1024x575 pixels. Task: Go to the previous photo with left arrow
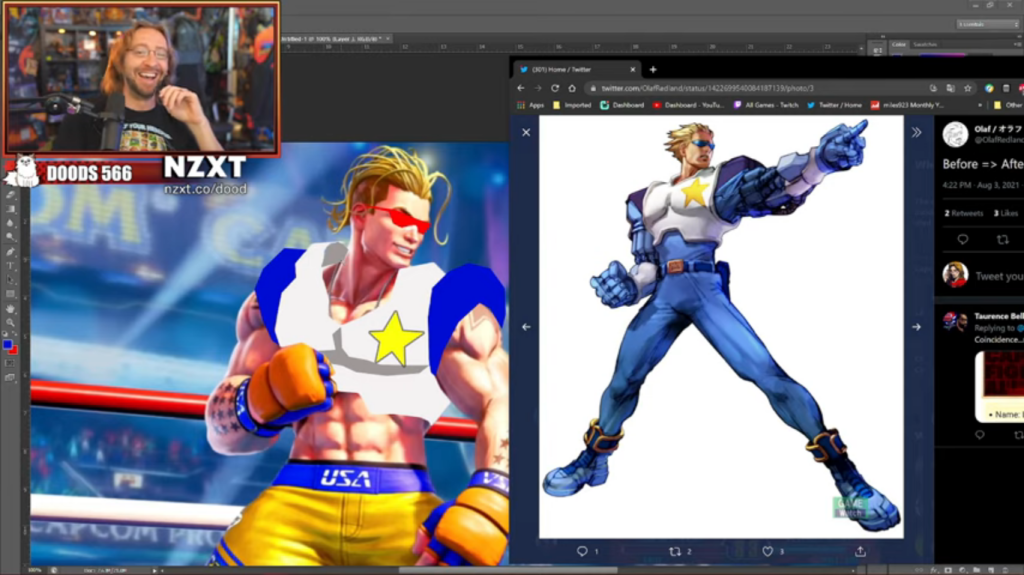526,327
